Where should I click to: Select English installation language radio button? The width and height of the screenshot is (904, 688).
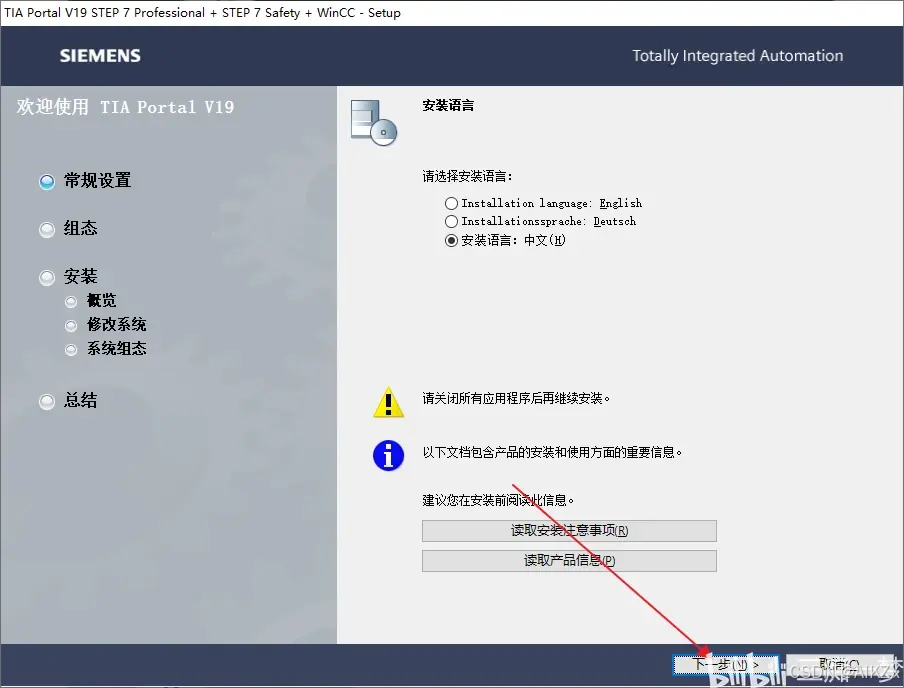(x=451, y=204)
